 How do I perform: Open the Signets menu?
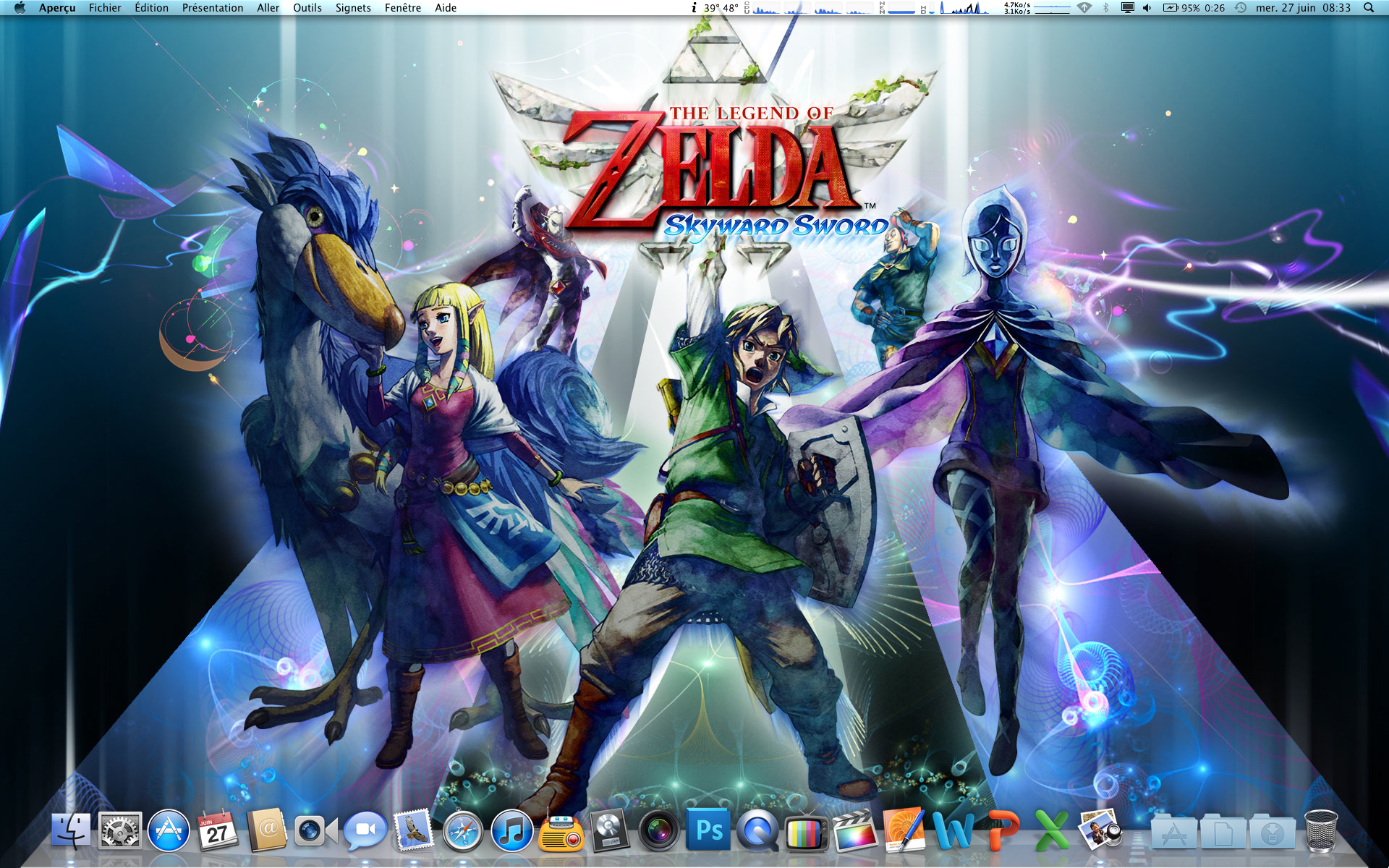click(x=353, y=8)
